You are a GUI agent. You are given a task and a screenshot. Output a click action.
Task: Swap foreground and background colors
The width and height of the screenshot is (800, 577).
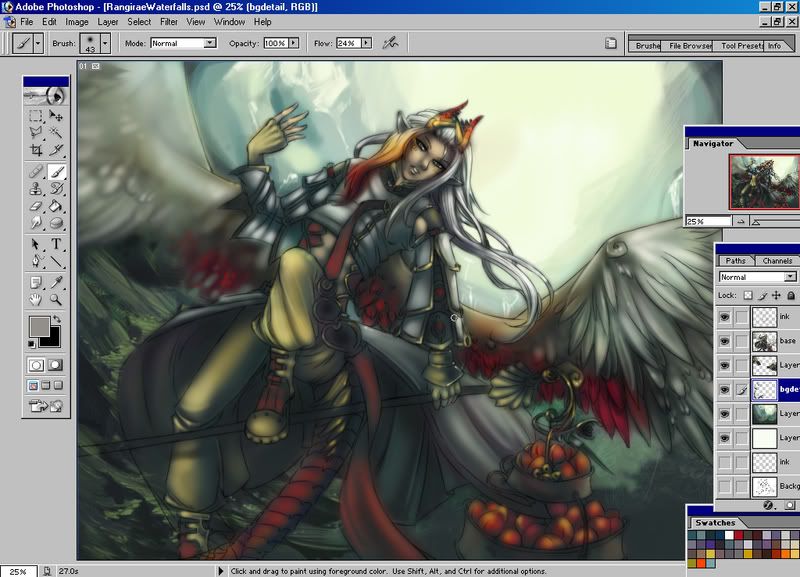click(x=57, y=319)
